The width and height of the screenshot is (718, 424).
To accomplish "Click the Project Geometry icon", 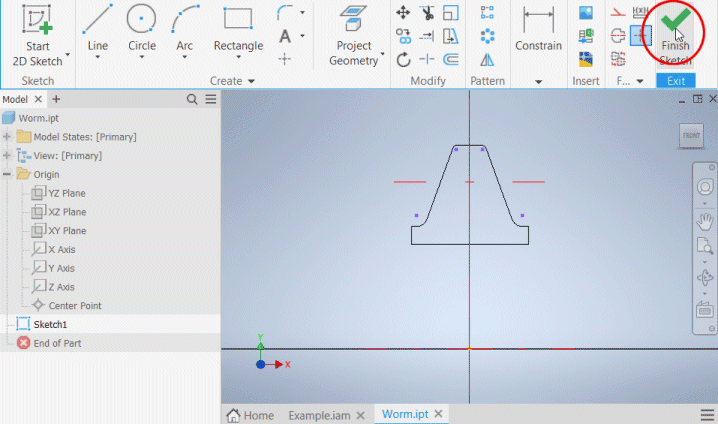I will [353, 18].
